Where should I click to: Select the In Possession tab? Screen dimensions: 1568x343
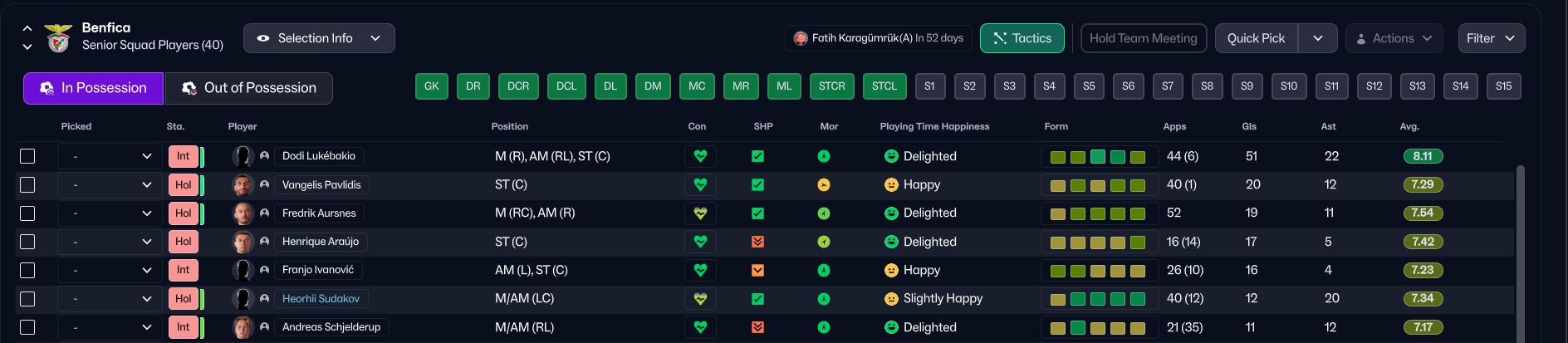pyautogui.click(x=93, y=88)
